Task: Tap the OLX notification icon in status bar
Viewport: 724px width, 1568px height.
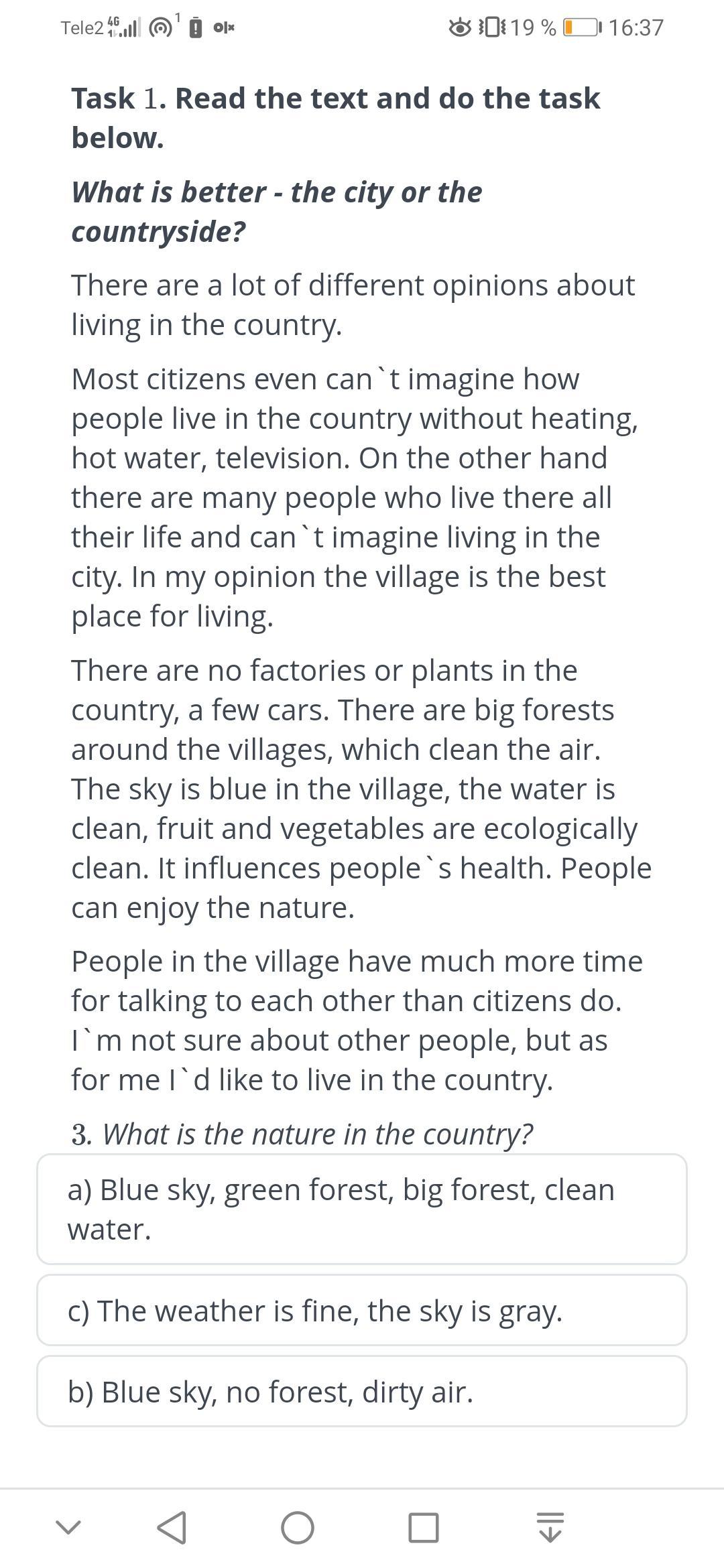Action: [x=224, y=27]
